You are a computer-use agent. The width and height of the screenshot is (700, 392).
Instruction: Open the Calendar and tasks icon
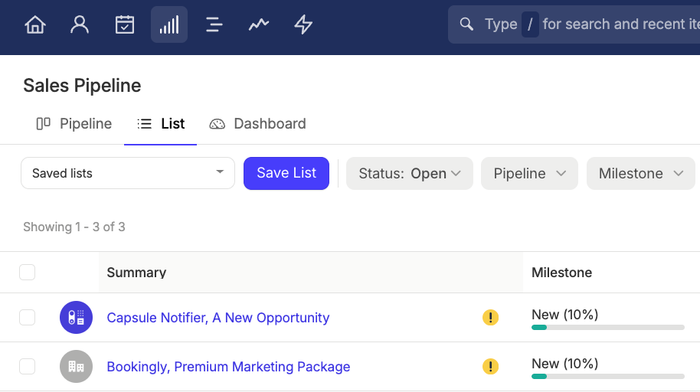125,25
